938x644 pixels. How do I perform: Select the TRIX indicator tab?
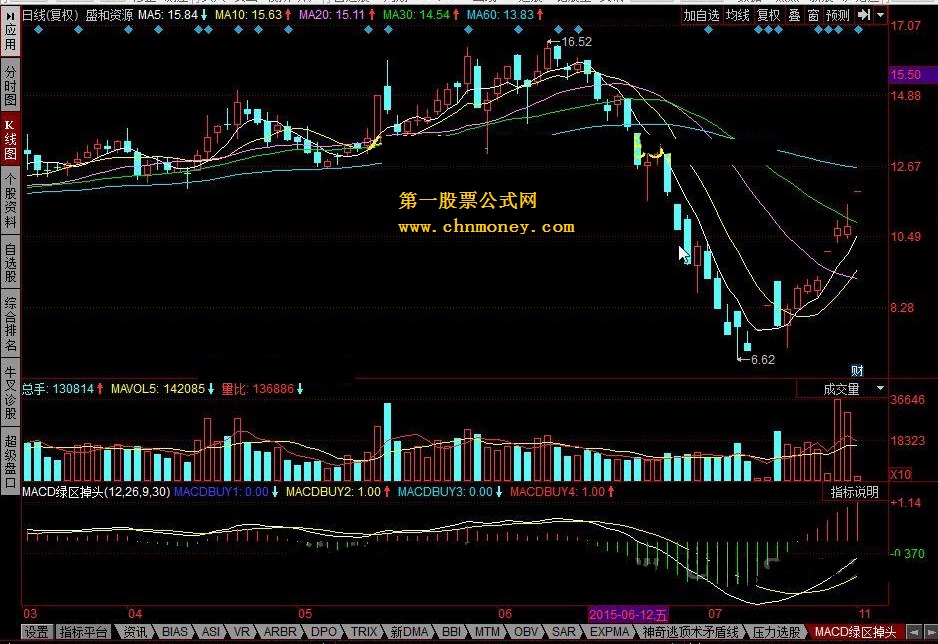364,631
